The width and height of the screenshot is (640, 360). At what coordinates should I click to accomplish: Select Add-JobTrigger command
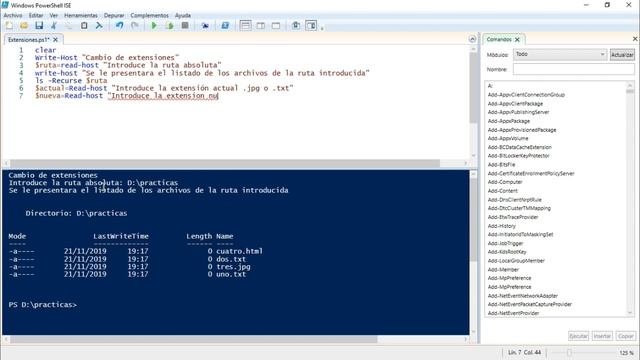pos(505,243)
